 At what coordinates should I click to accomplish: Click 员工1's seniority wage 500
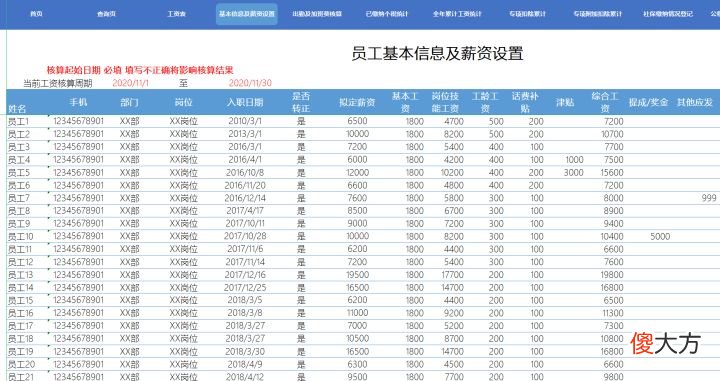tap(496, 122)
